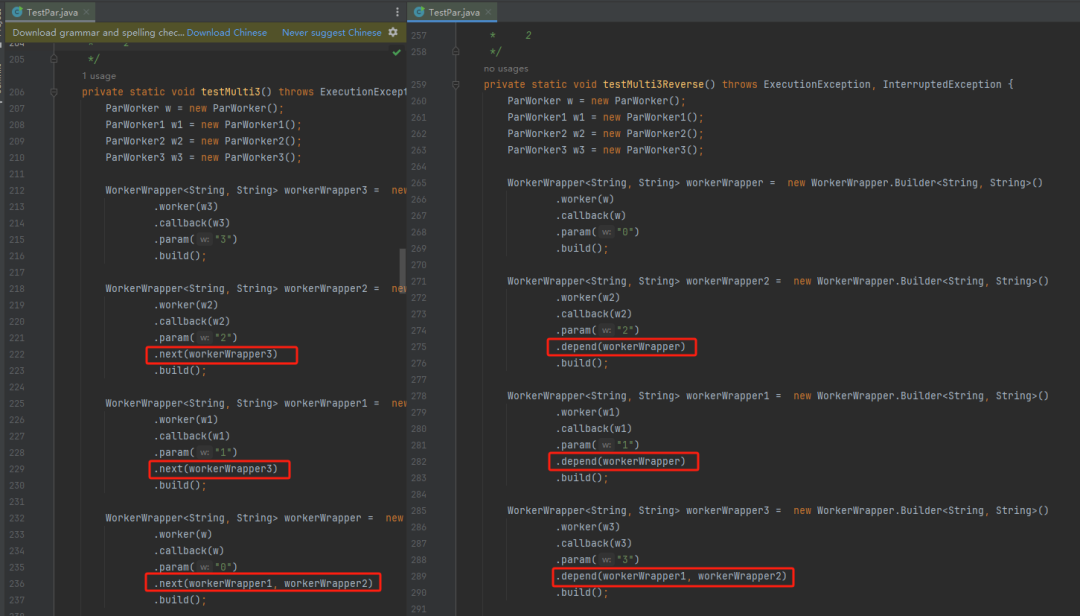Image resolution: width=1080 pixels, height=616 pixels.
Task: Click 'ParWorker3 w3' declaration on line 263
Action: [546, 150]
